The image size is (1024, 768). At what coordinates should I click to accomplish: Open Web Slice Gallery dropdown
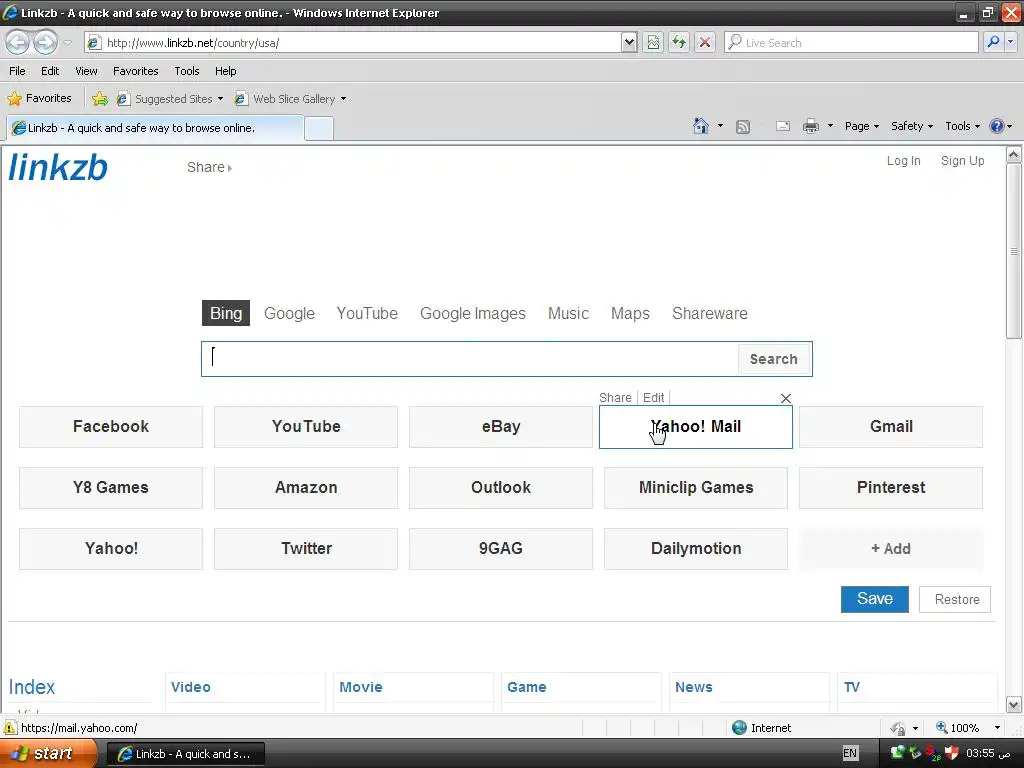[291, 99]
